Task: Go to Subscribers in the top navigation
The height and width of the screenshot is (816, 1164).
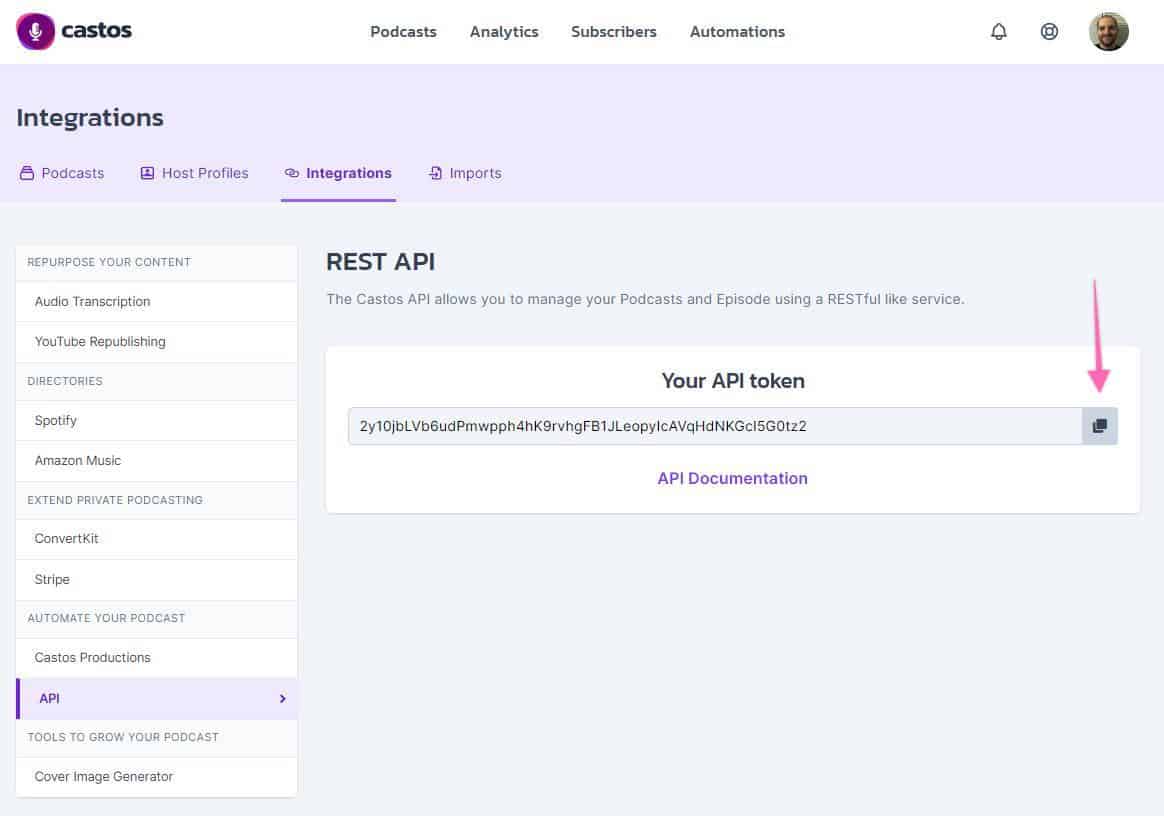Action: coord(613,32)
